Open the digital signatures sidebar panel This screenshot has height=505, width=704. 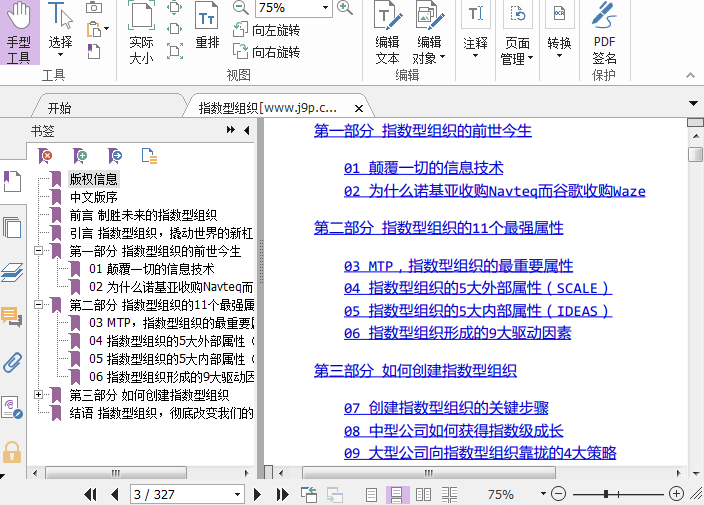coord(12,408)
